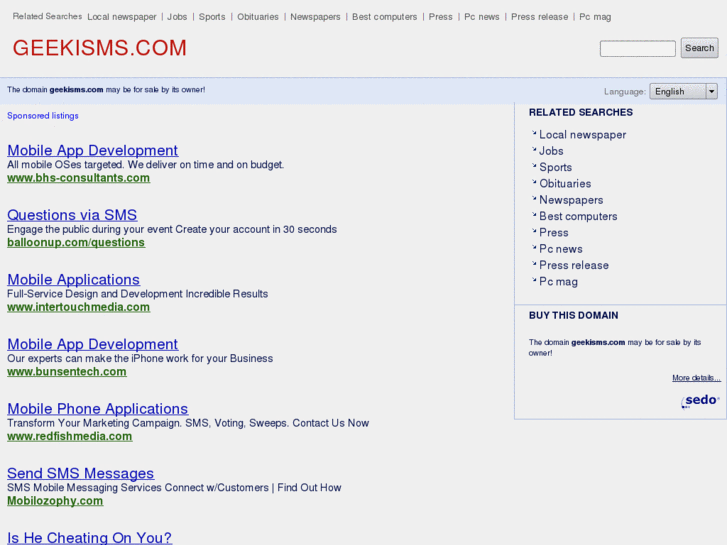Click Local newspaper in sidebar related searches

(x=582, y=135)
